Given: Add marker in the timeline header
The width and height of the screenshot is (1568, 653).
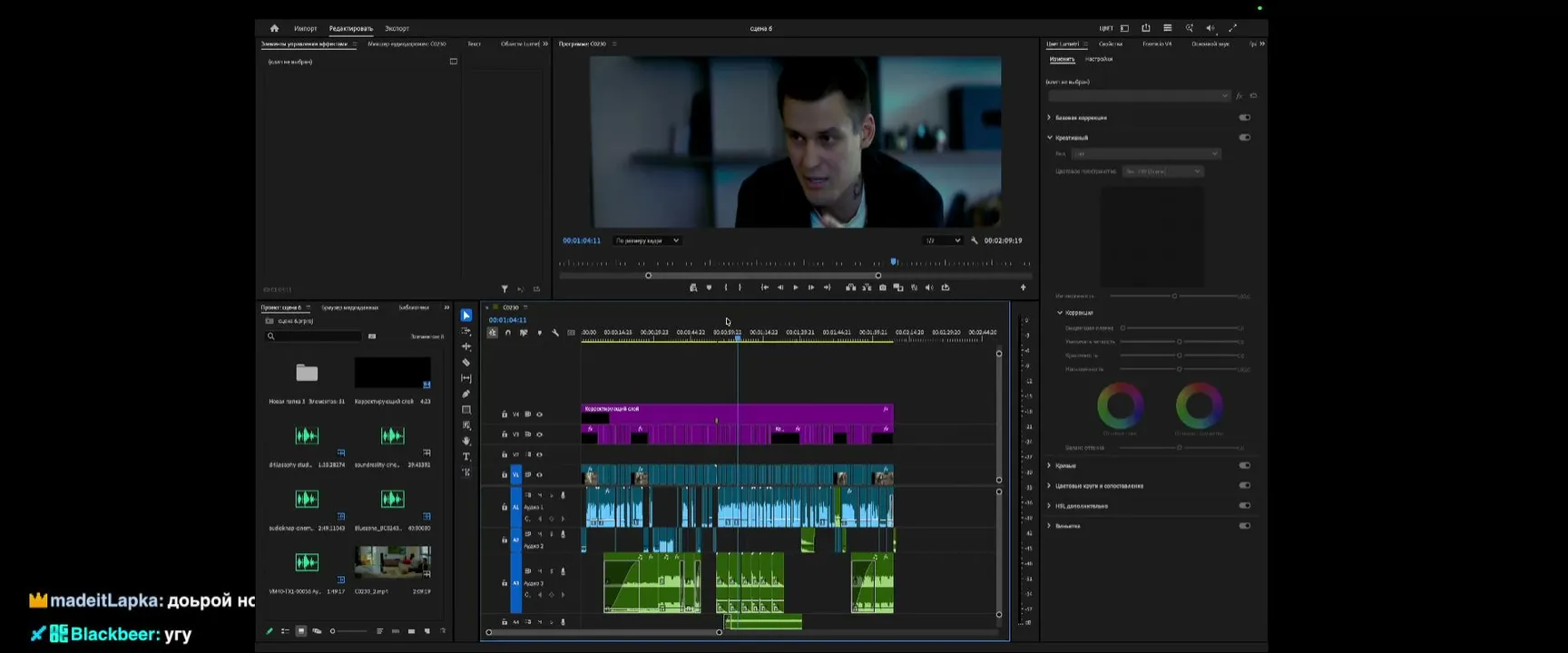Looking at the screenshot, I should [x=539, y=333].
